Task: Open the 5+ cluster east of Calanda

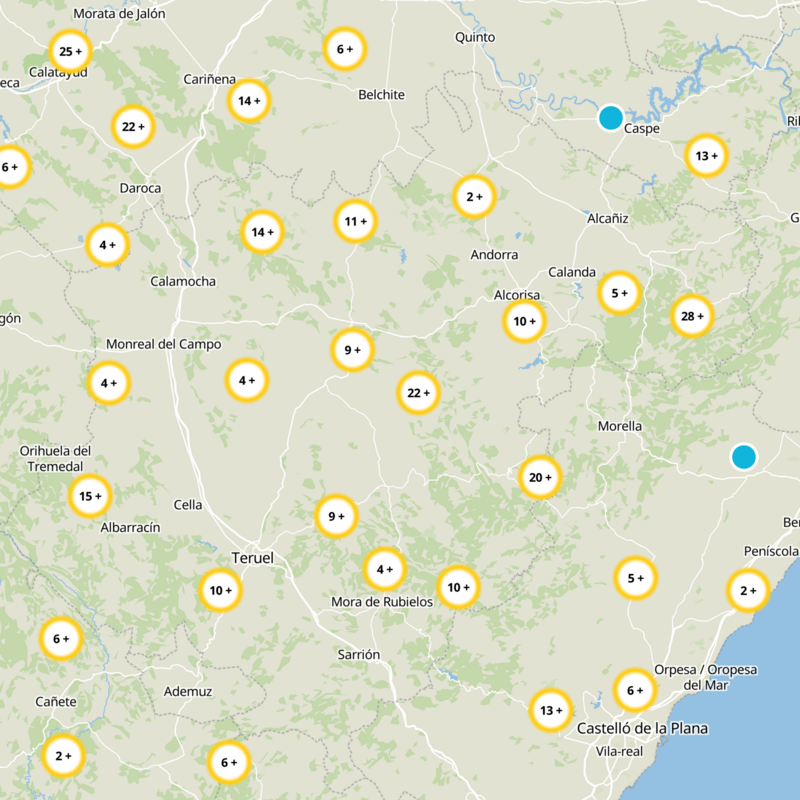Action: (619, 293)
